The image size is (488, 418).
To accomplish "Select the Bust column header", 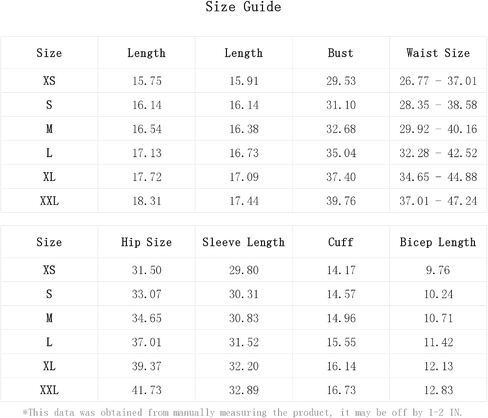I will pyautogui.click(x=340, y=53).
